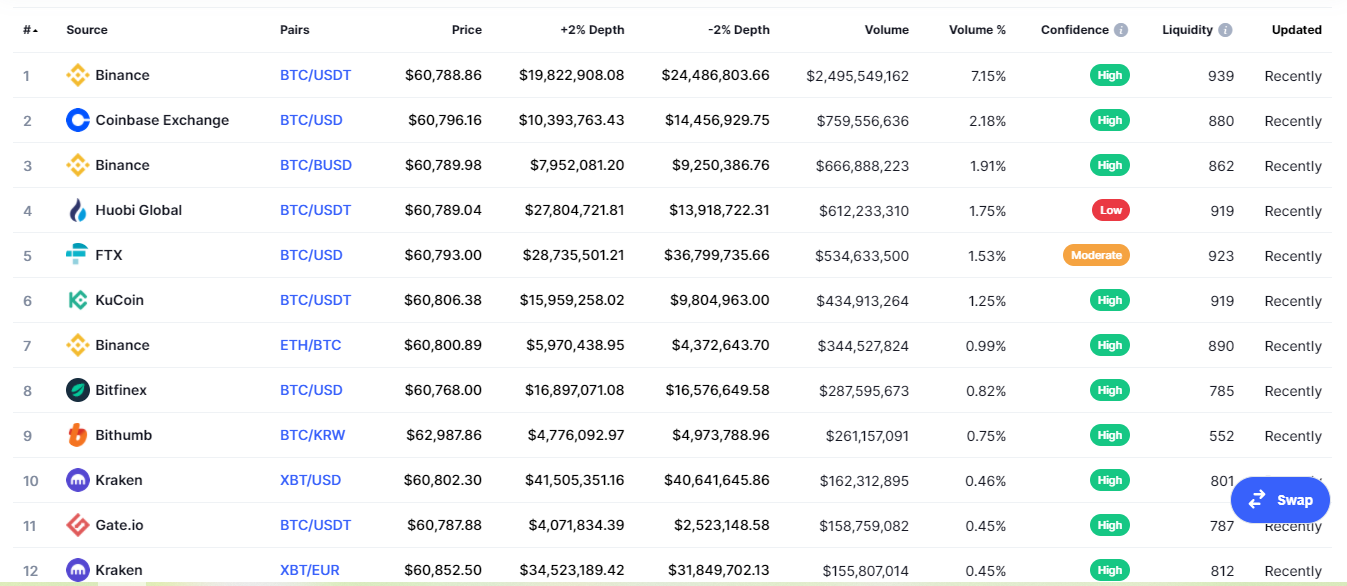Click the Gate.io logo icon

[x=77, y=525]
